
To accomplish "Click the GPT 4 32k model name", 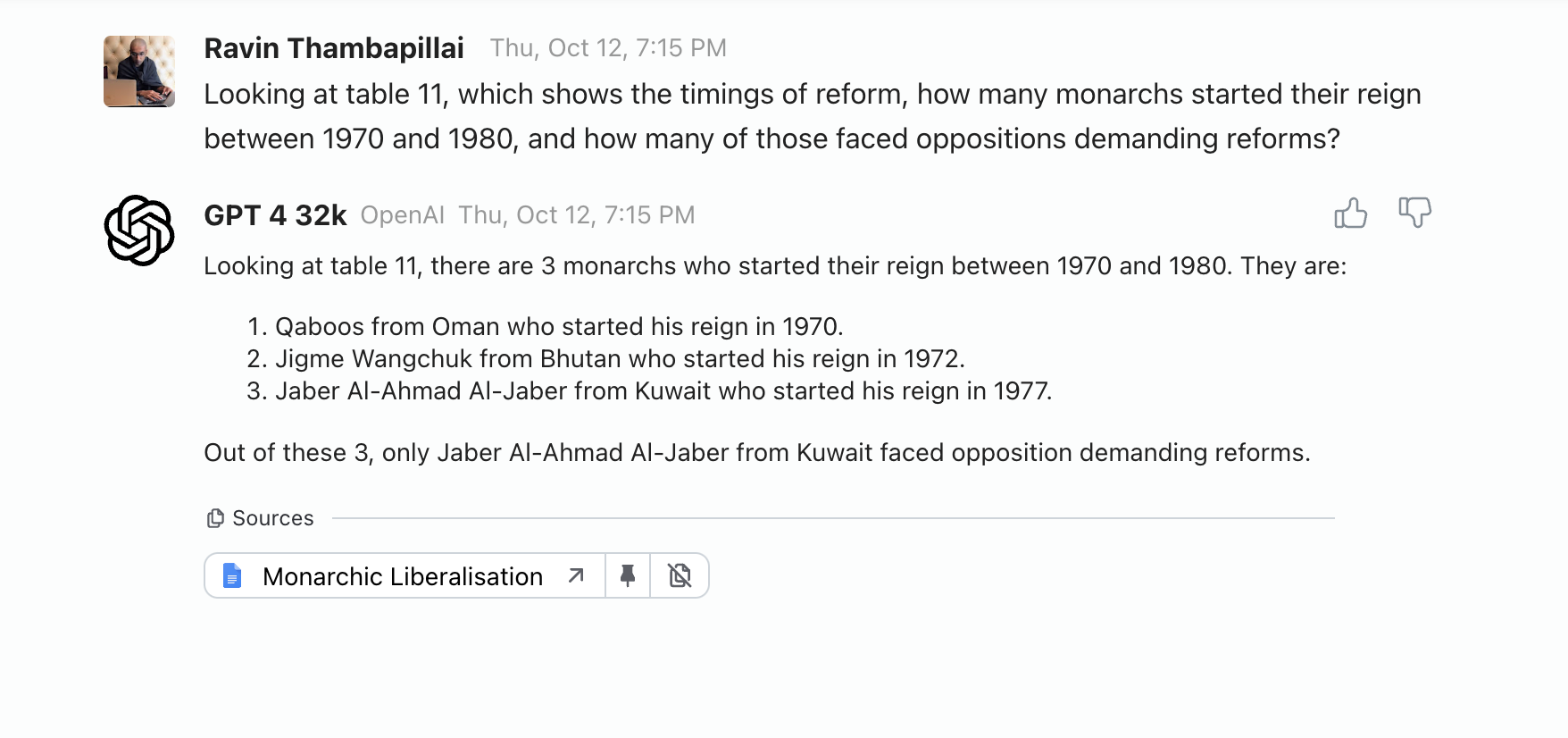I will (x=275, y=215).
